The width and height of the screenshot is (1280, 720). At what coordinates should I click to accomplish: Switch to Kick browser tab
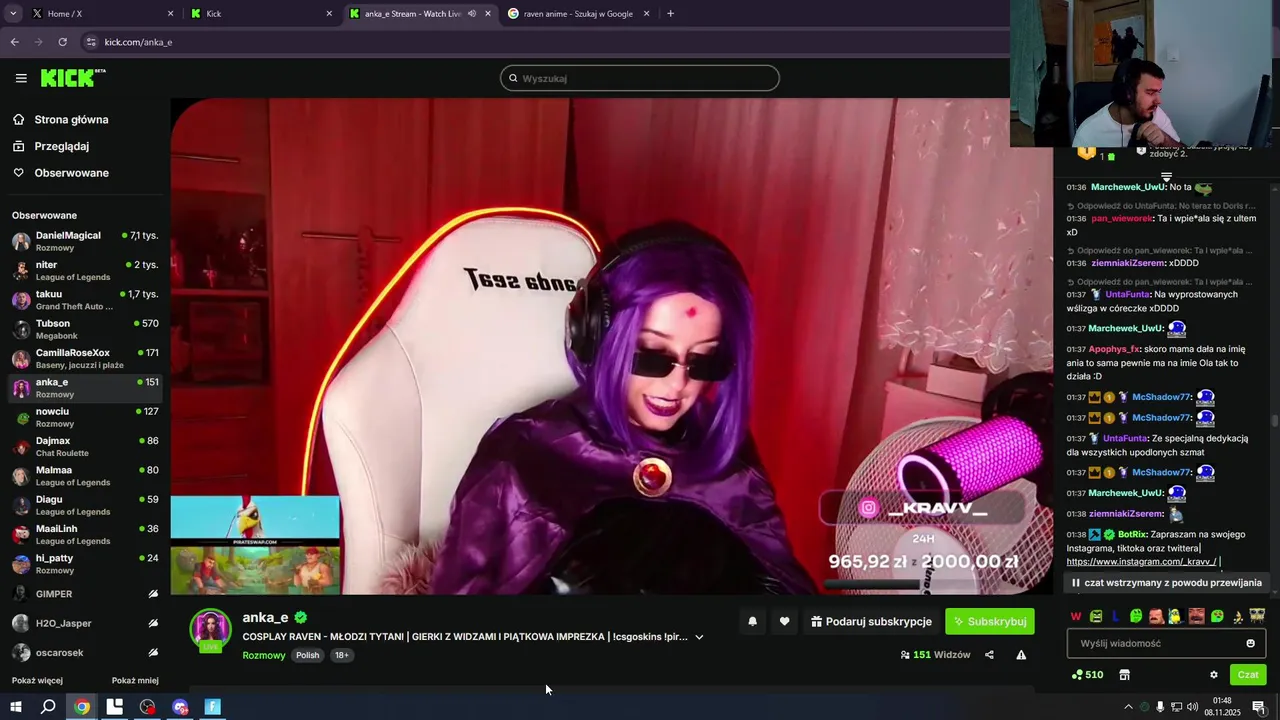[262, 14]
